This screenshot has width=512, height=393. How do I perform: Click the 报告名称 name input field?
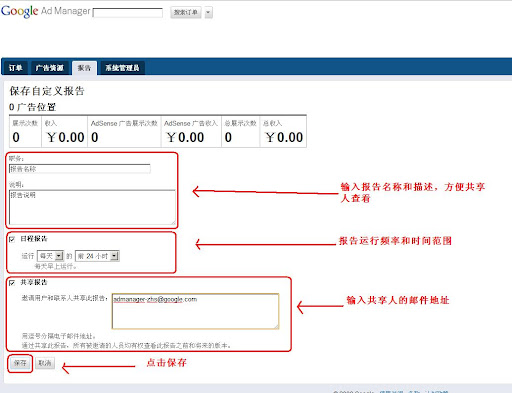(x=80, y=169)
